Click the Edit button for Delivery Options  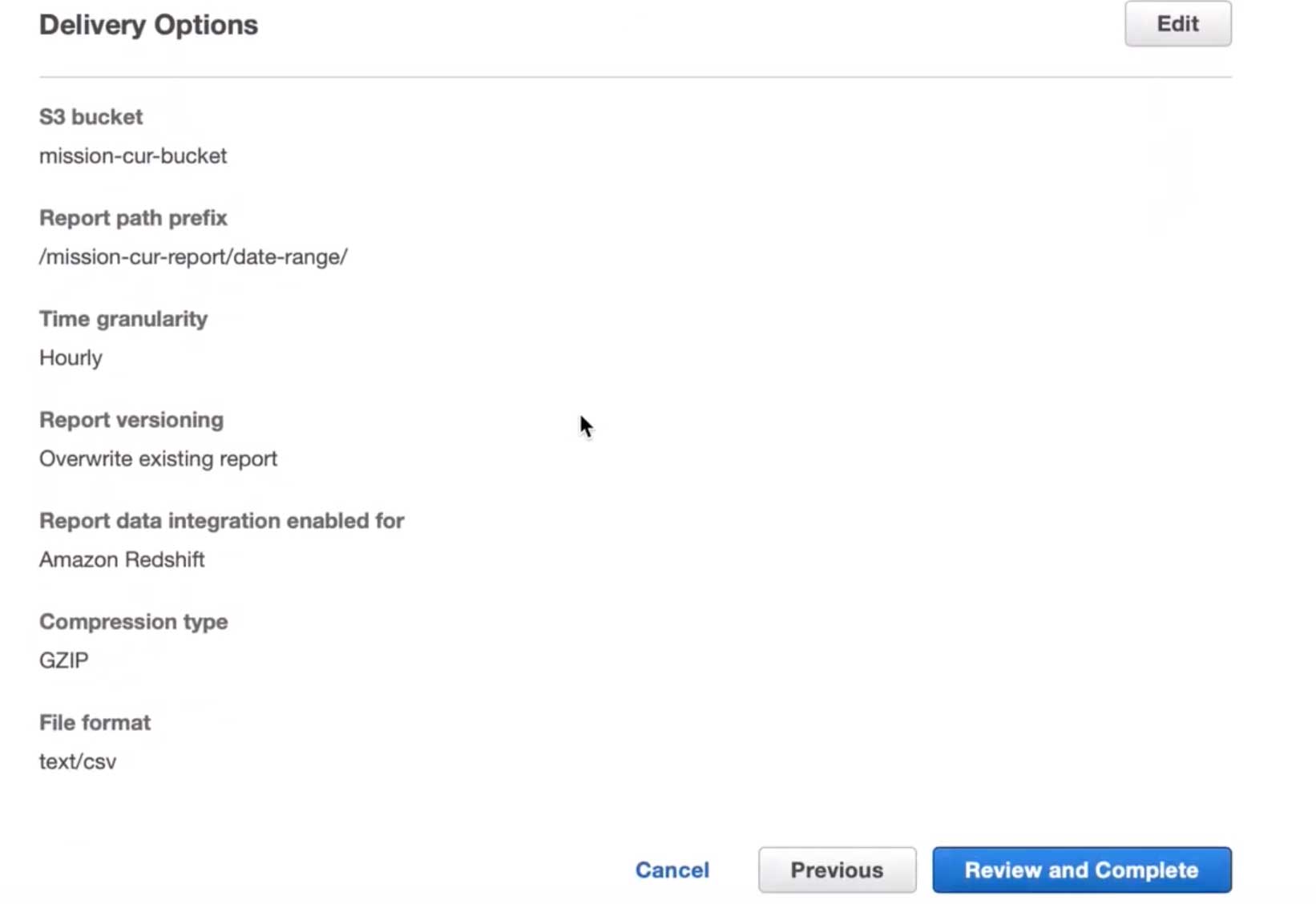1177,24
